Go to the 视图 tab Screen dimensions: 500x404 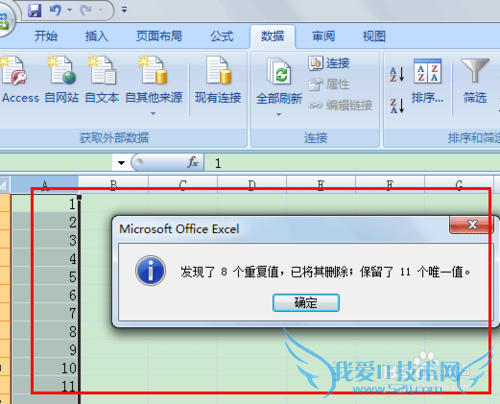click(x=374, y=36)
